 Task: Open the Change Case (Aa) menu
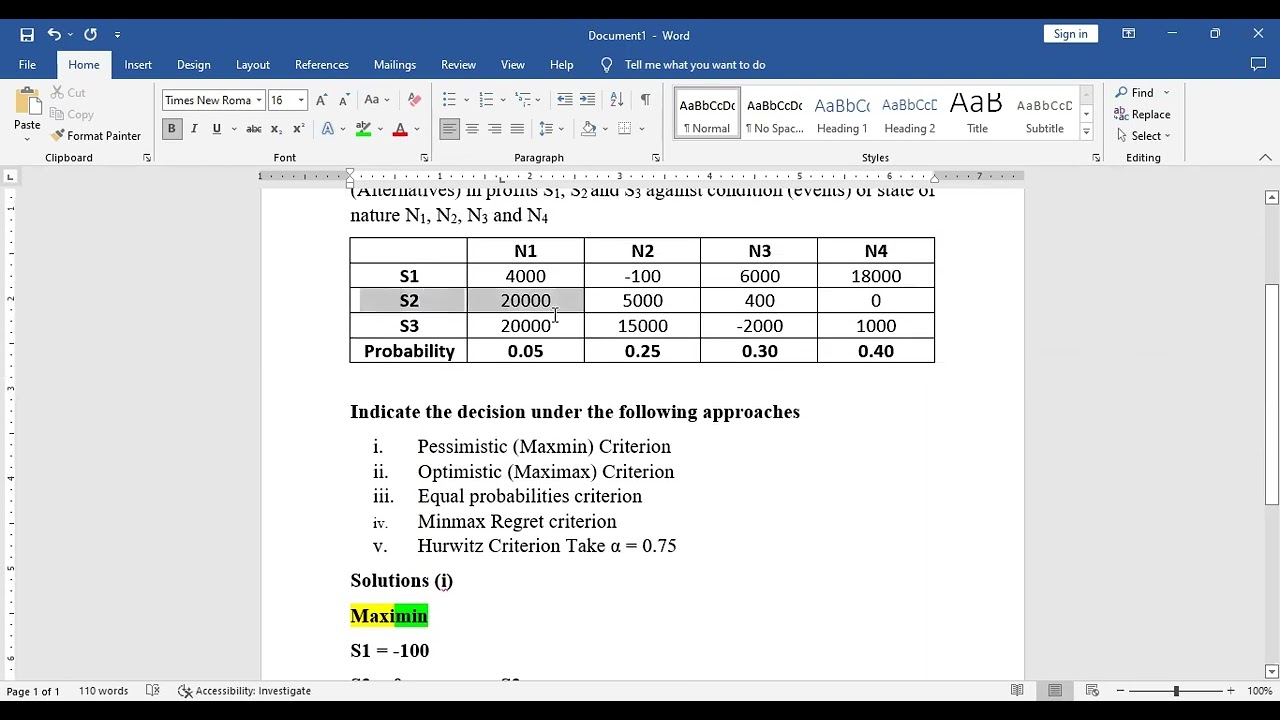(376, 100)
